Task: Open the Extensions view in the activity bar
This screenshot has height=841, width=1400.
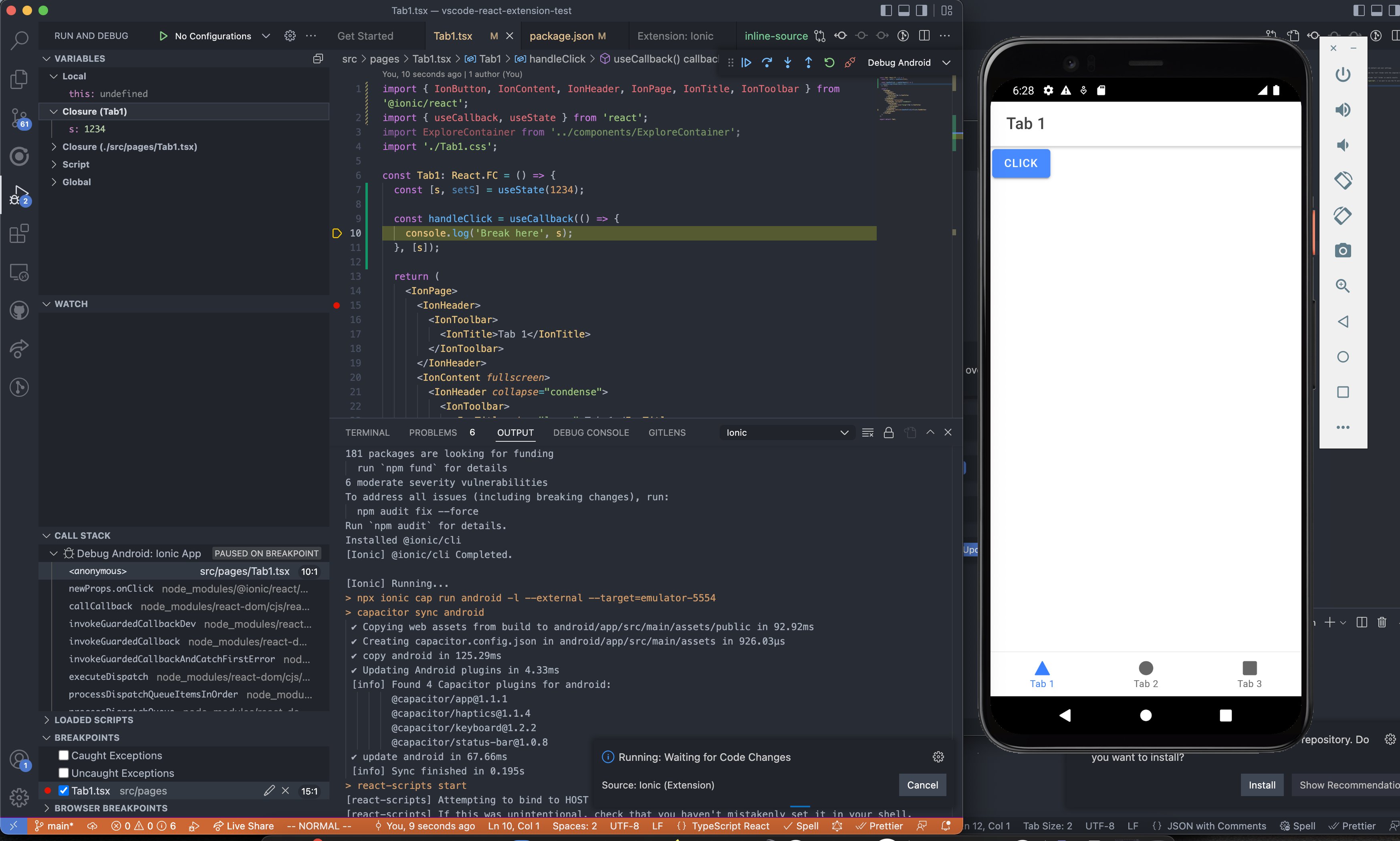Action: click(x=19, y=233)
